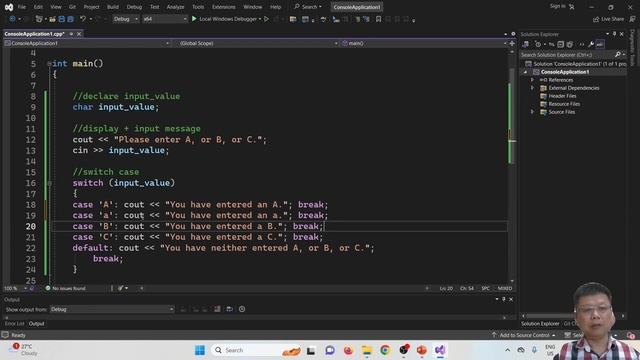Screen dimensions: 640x360
Task: Open Show output from Debug dropdown
Action: pyautogui.click(x=112, y=309)
